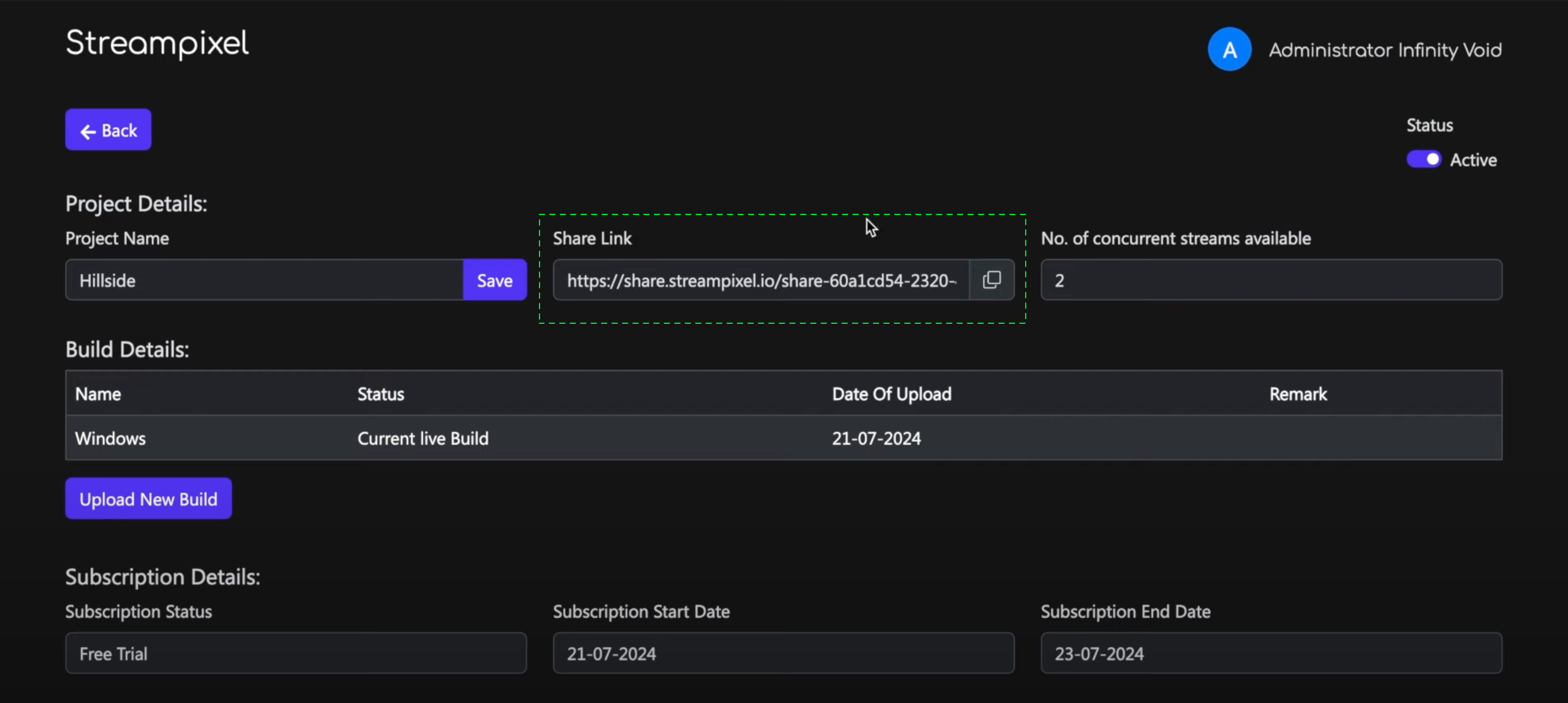Click the Status column header in Build Details
The width and height of the screenshot is (1568, 703).
click(381, 394)
